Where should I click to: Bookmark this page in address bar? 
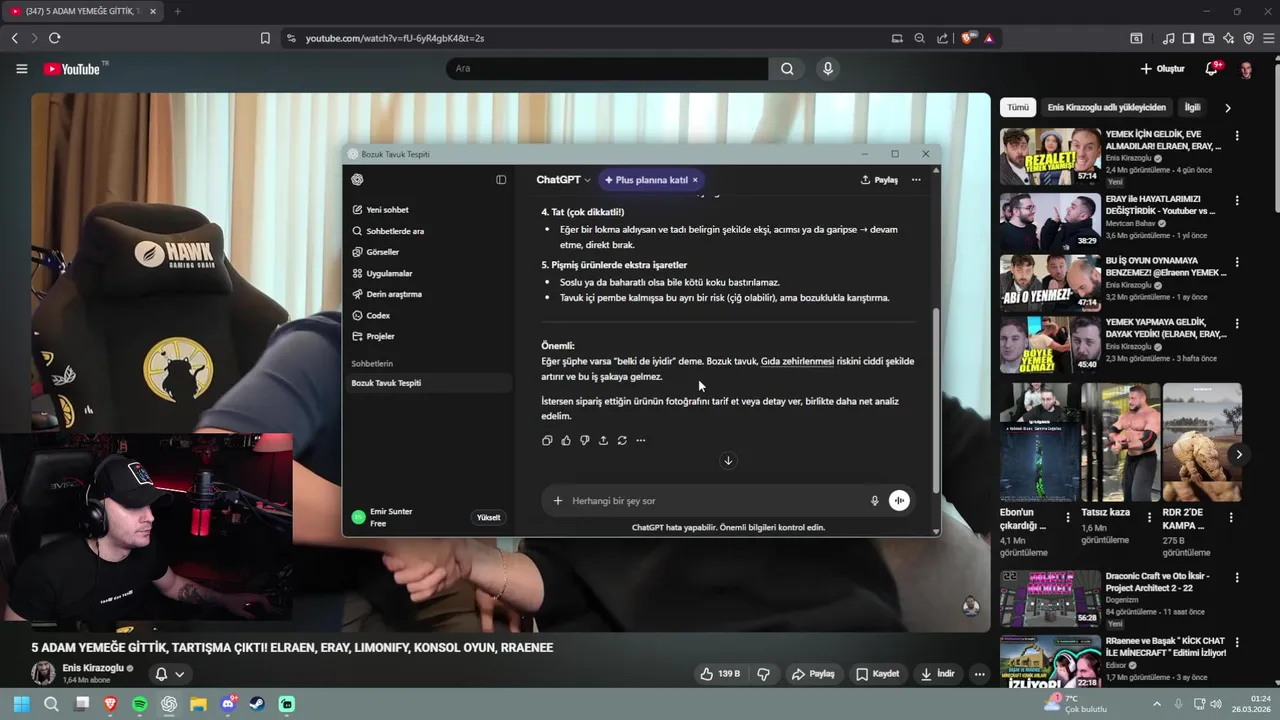click(265, 38)
